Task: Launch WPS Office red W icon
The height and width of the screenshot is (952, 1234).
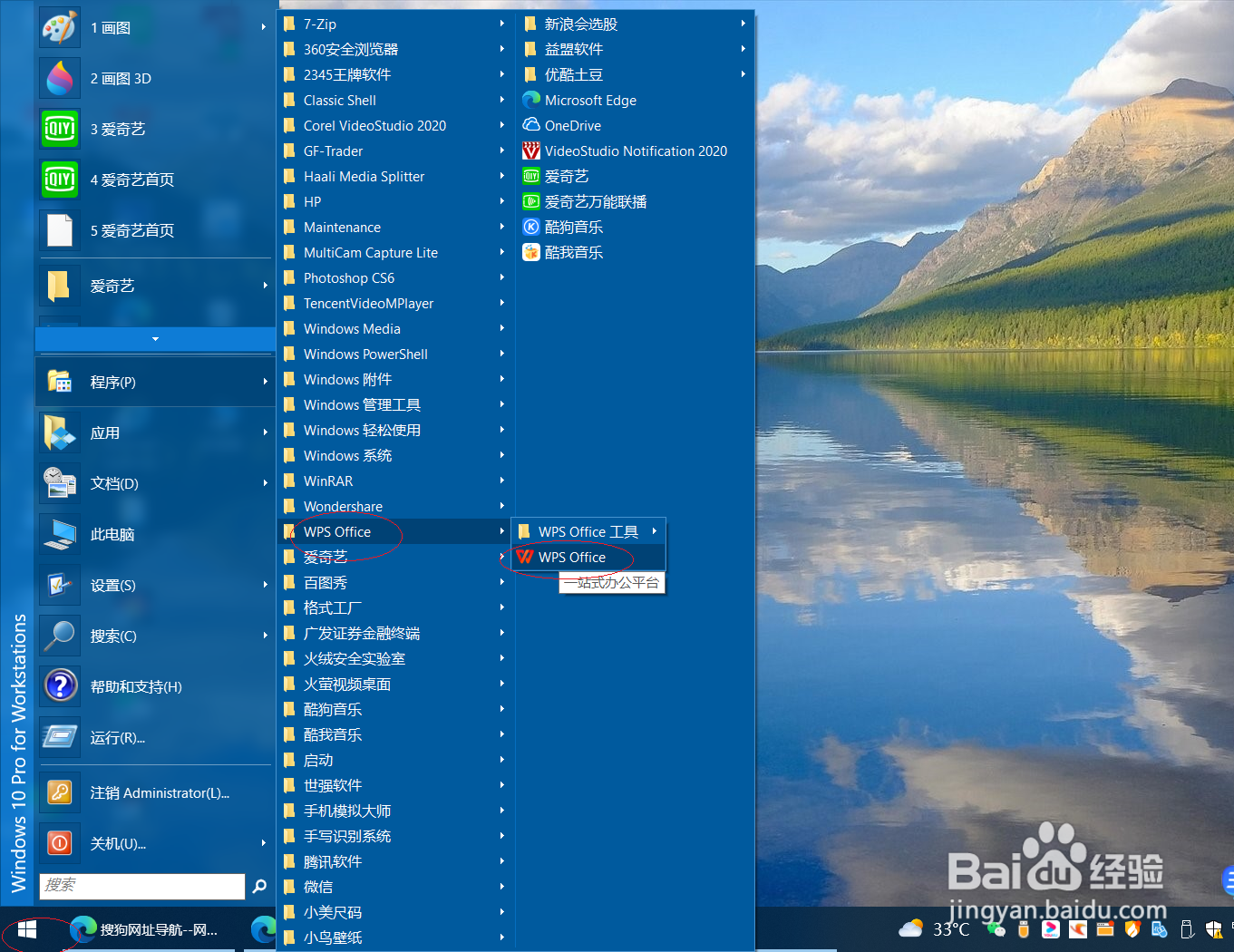Action: [x=525, y=557]
